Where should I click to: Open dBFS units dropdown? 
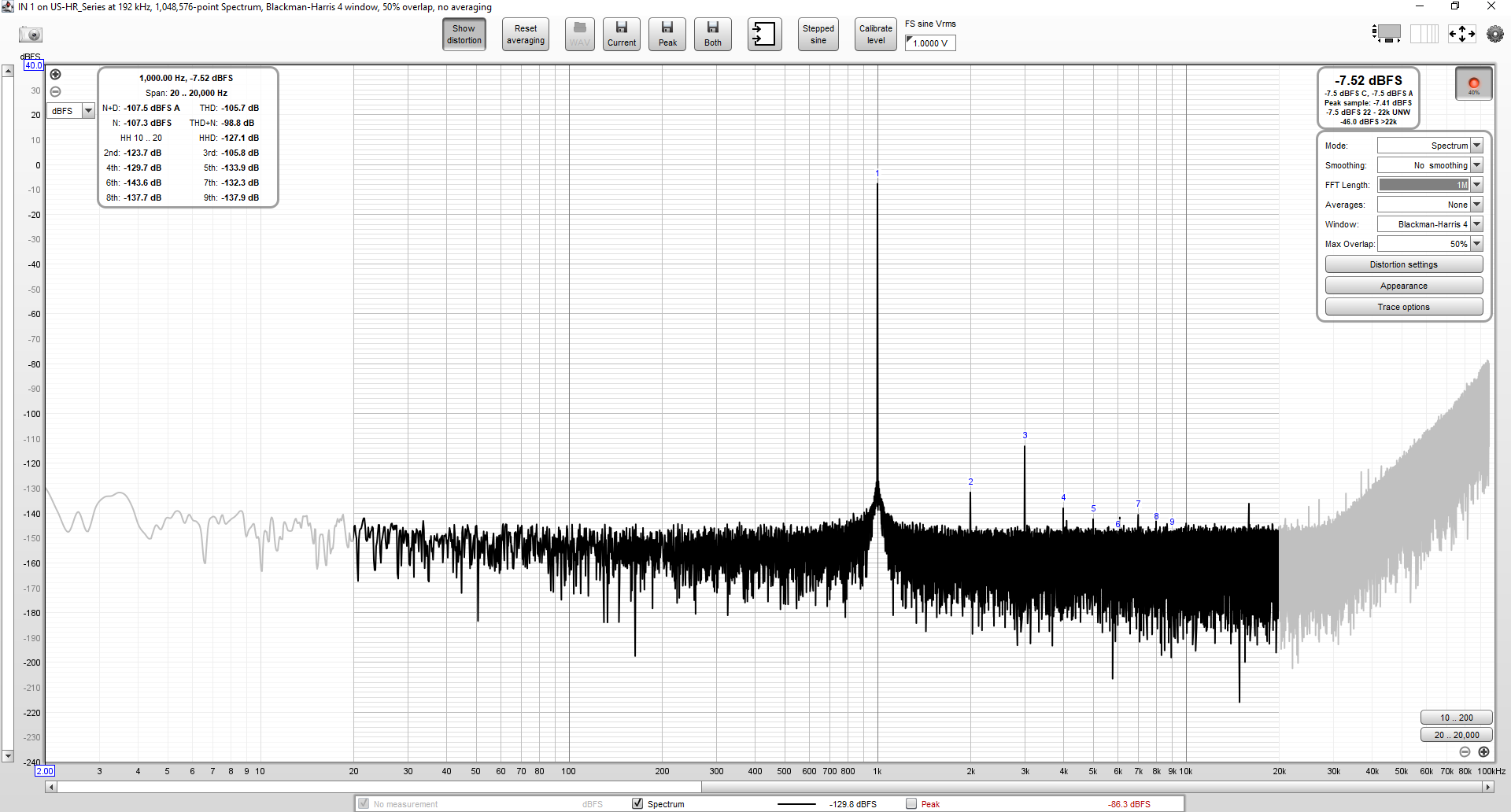71,111
